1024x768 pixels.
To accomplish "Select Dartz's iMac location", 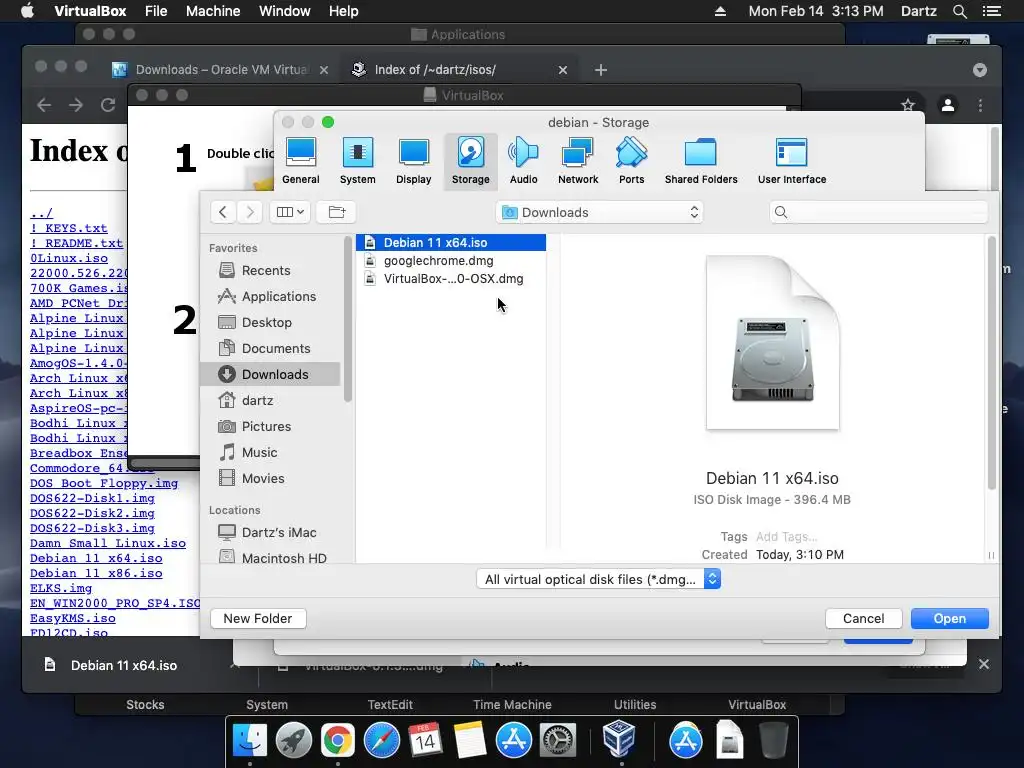I will [270, 532].
